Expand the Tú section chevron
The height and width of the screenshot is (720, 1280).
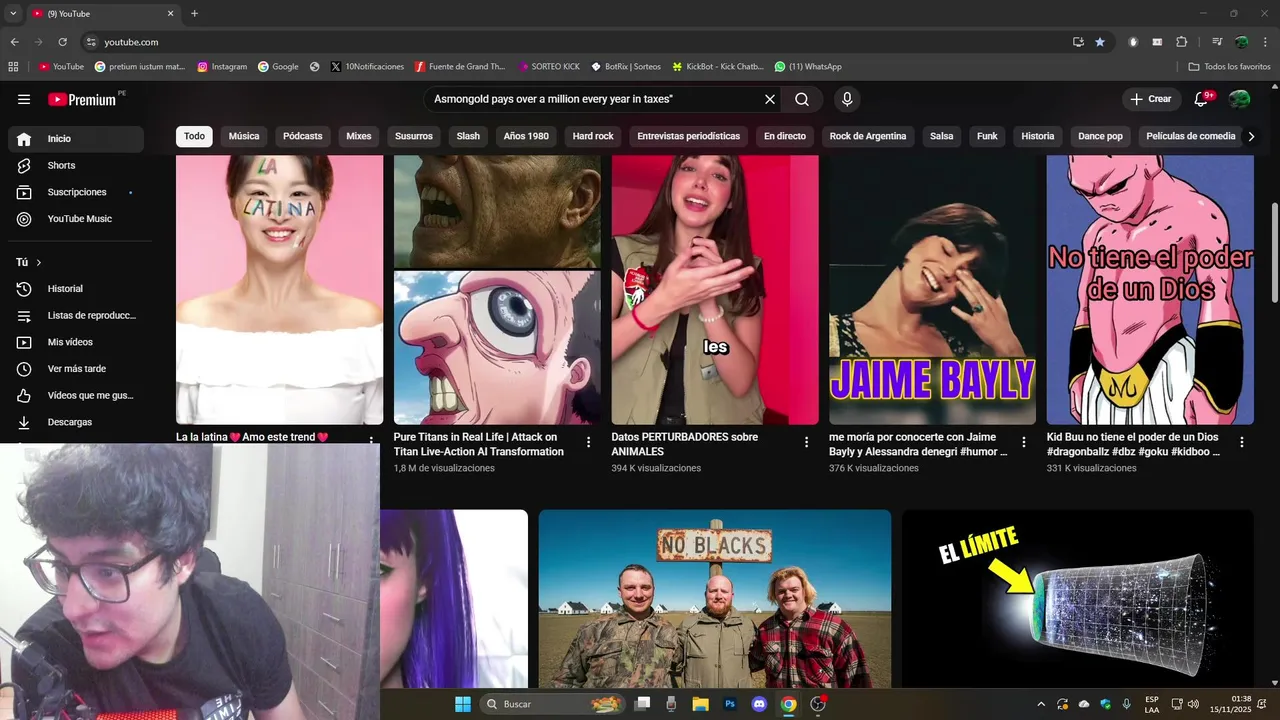click(39, 263)
